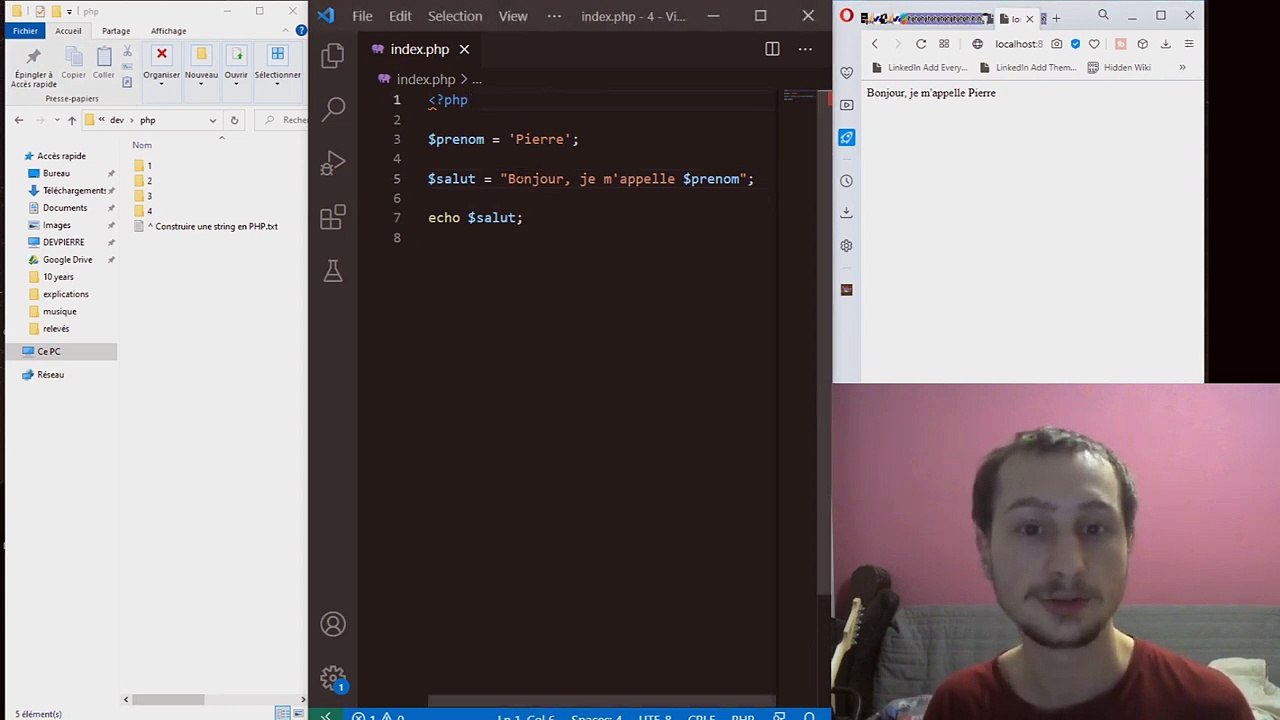This screenshot has height=720, width=1280.
Task: Open the File menu in VS Code
Action: click(x=362, y=16)
